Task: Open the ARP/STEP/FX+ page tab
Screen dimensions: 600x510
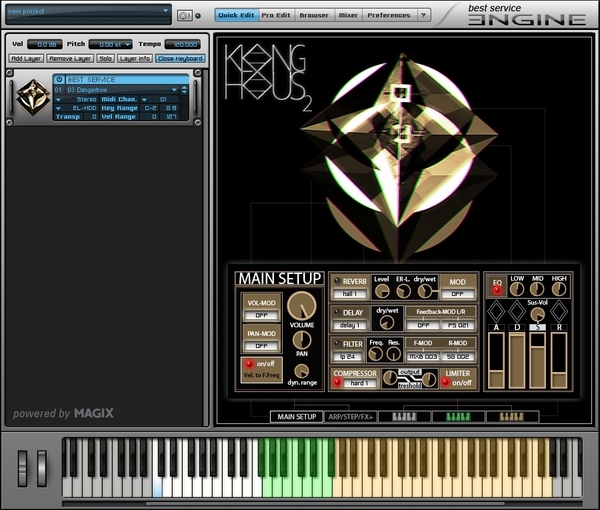Action: [352, 416]
